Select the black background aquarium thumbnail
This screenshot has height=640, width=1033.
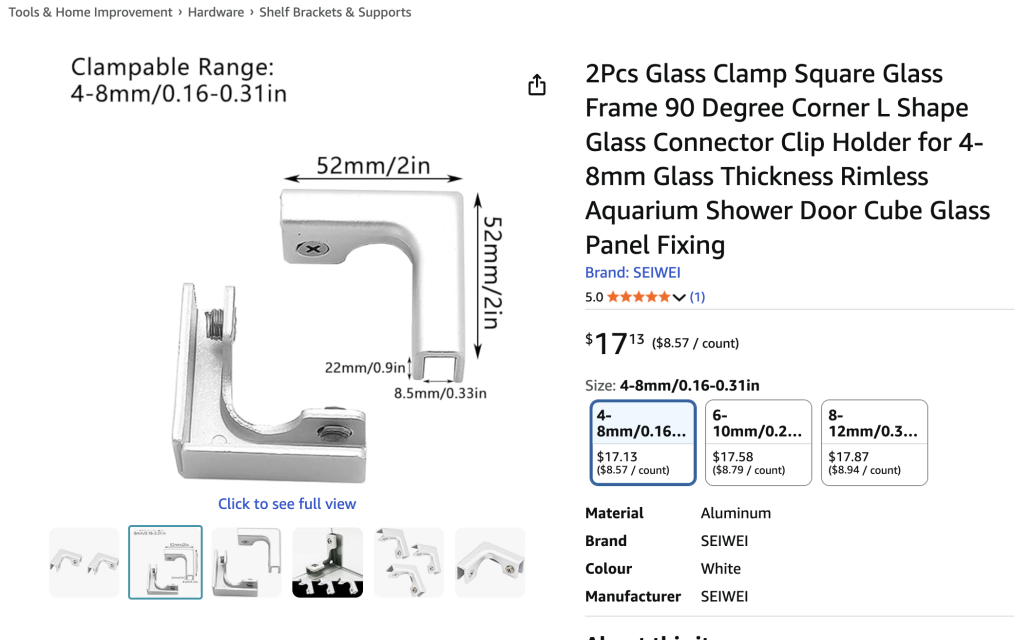click(x=327, y=562)
